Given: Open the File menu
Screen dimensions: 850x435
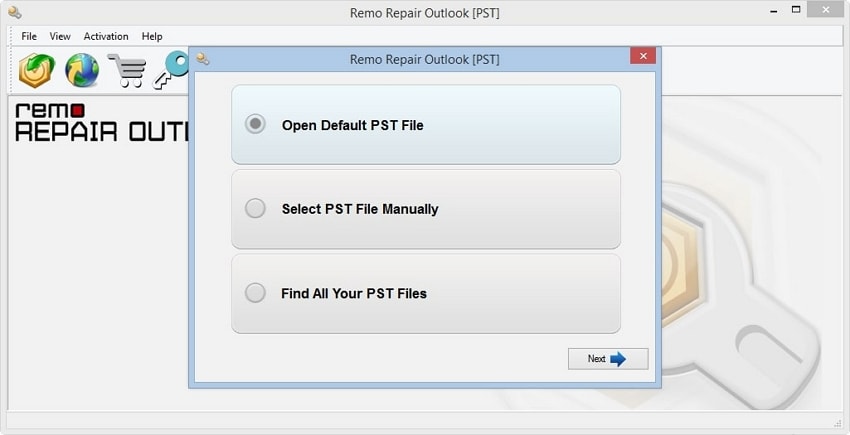Looking at the screenshot, I should pos(29,36).
